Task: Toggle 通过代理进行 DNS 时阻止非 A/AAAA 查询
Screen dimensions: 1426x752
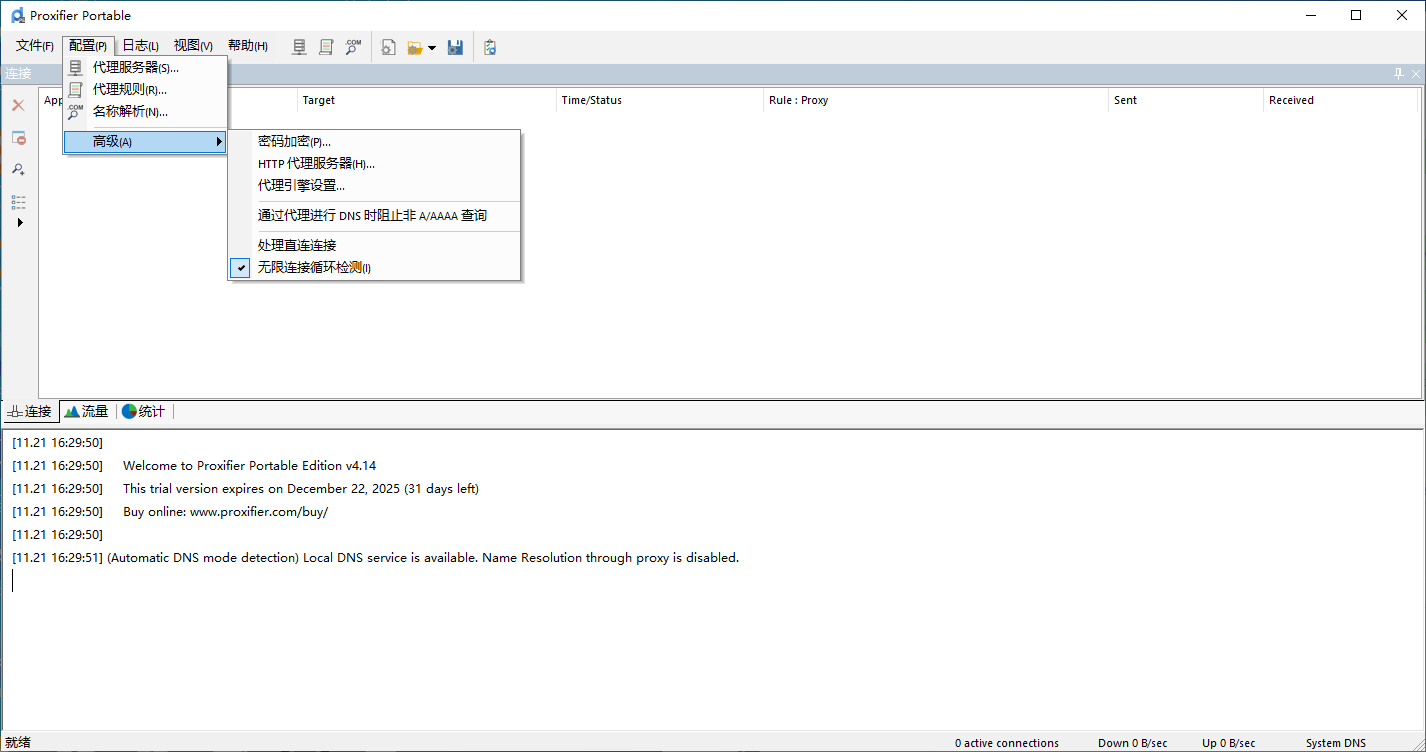Action: click(372, 215)
